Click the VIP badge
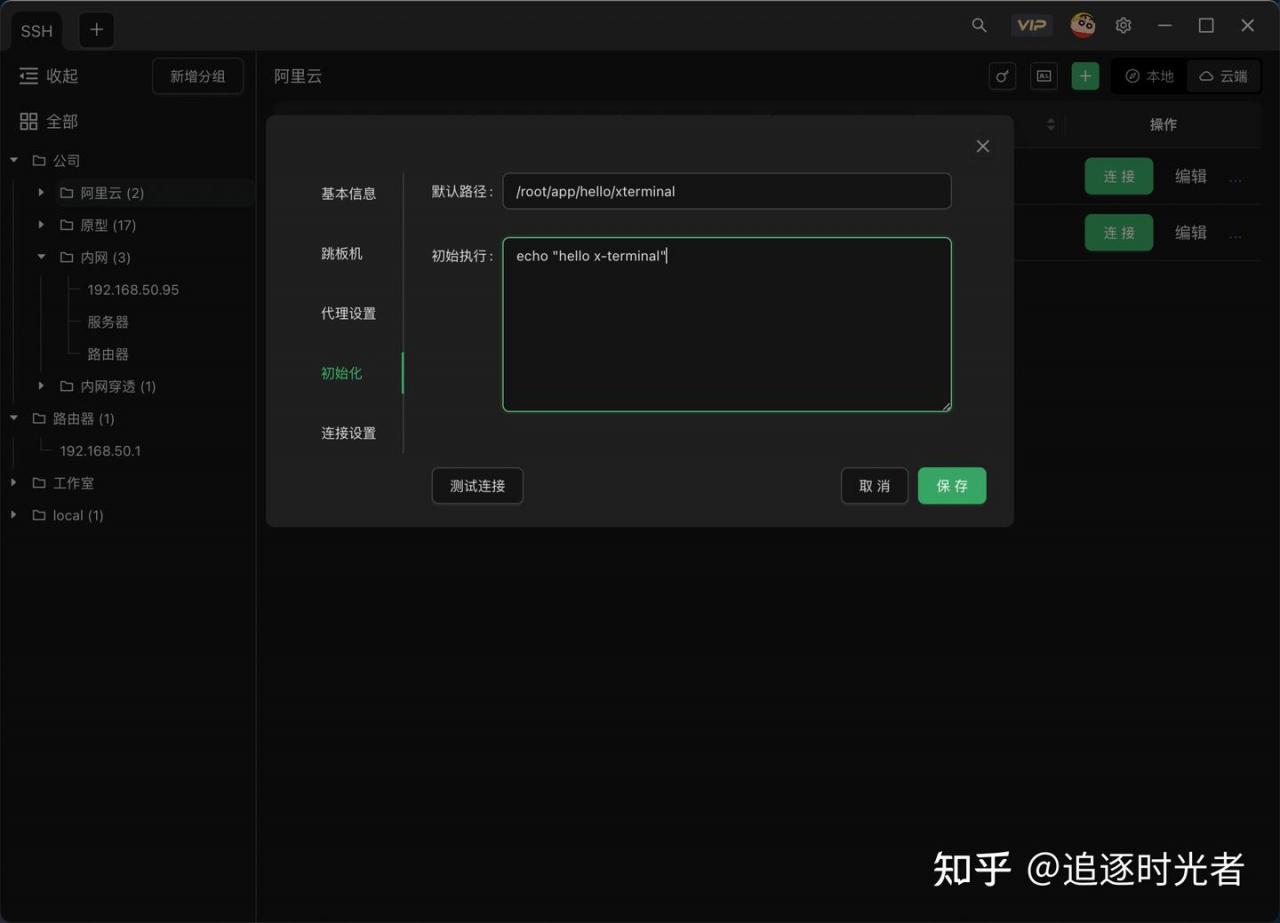The image size is (1280, 923). tap(1031, 26)
